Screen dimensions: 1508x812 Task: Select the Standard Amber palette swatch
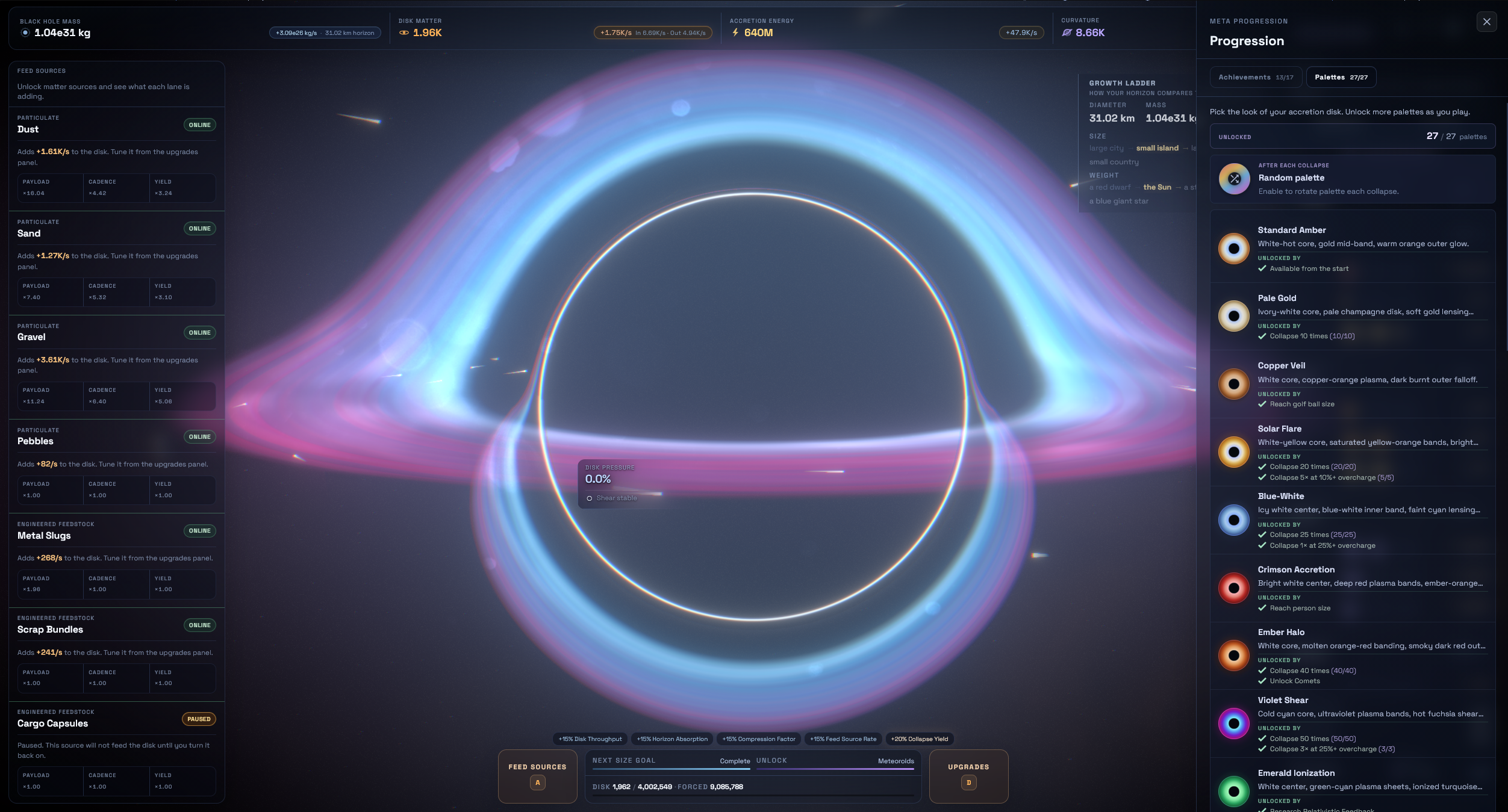(x=1234, y=249)
